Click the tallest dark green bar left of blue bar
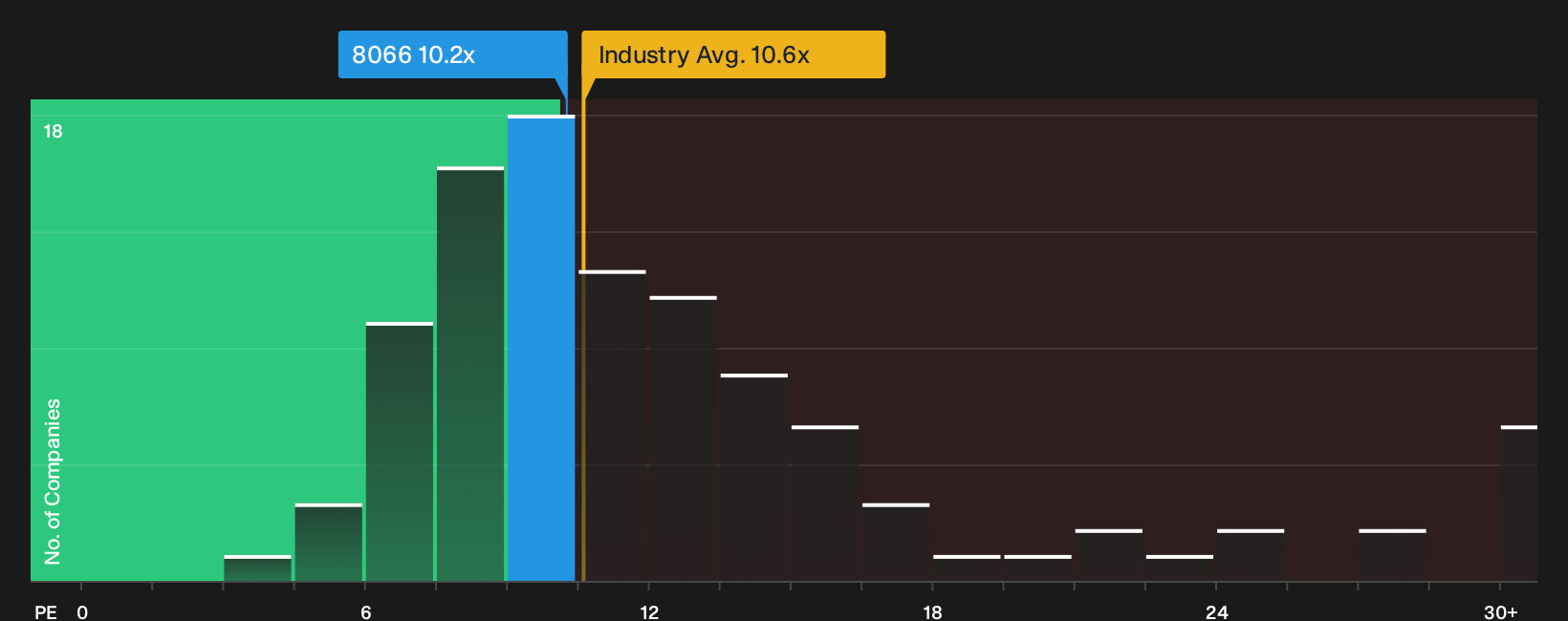Image resolution: width=1568 pixels, height=621 pixels. pos(470,374)
